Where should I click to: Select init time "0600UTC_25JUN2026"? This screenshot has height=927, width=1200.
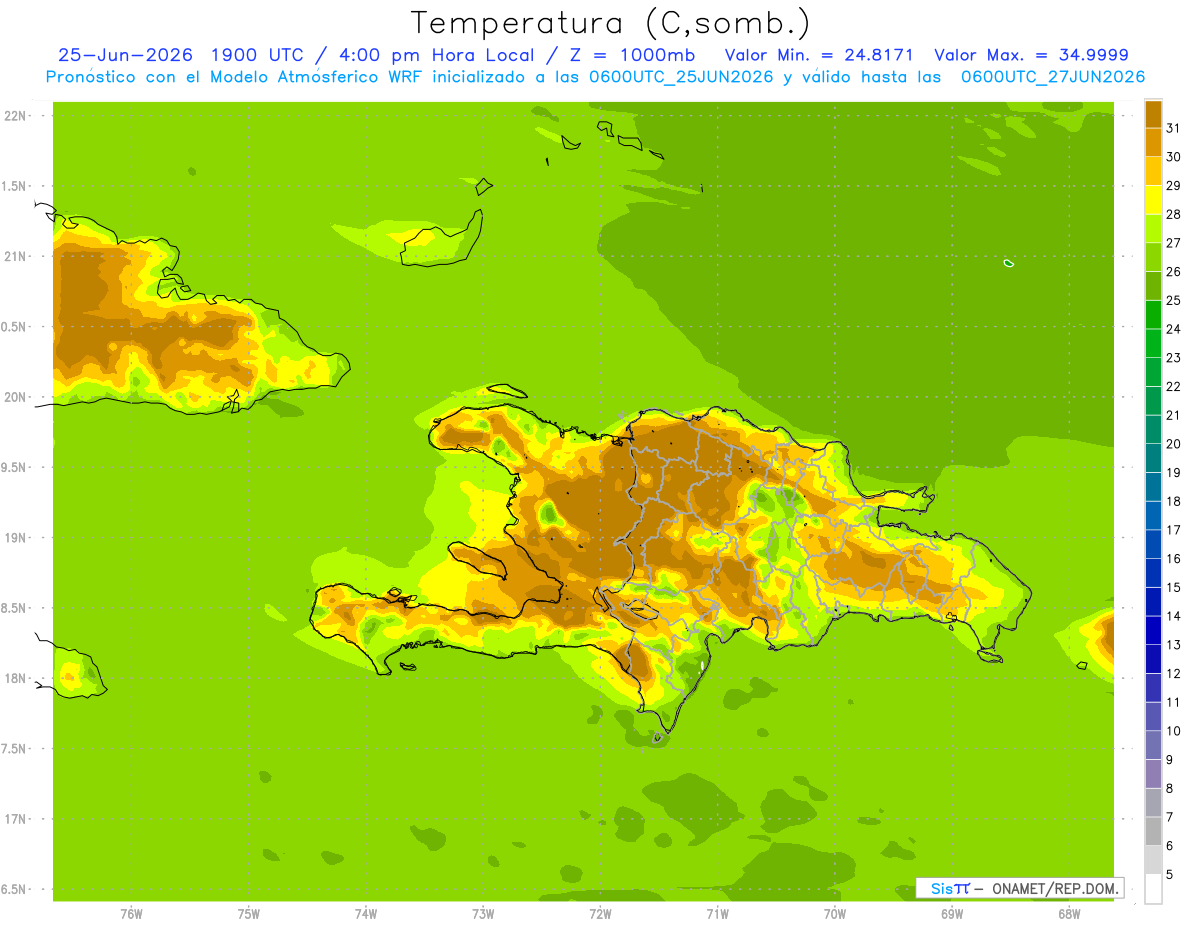pyautogui.click(x=681, y=77)
